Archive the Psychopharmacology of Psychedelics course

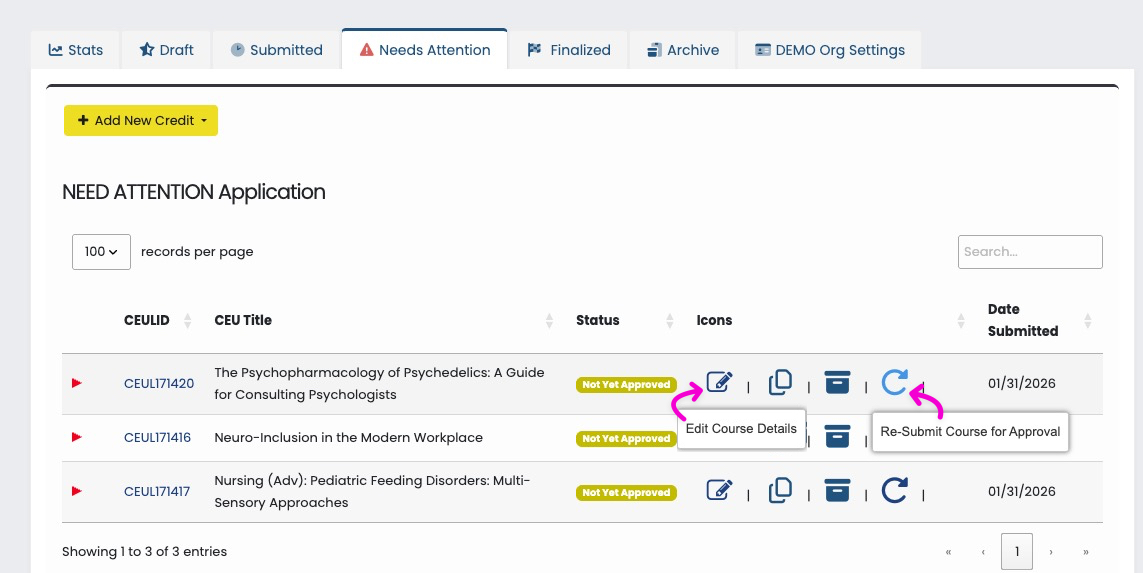[837, 382]
